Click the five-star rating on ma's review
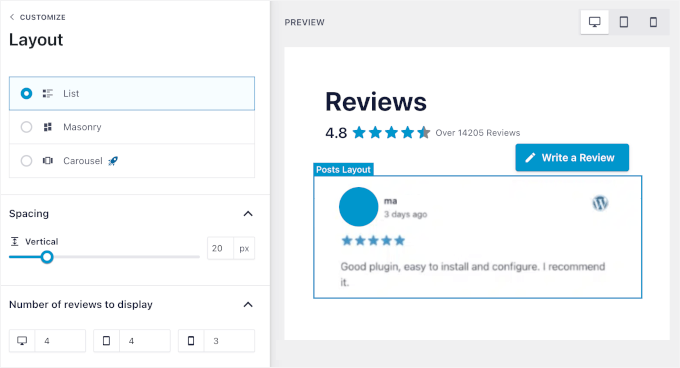The height and width of the screenshot is (368, 680). point(373,241)
